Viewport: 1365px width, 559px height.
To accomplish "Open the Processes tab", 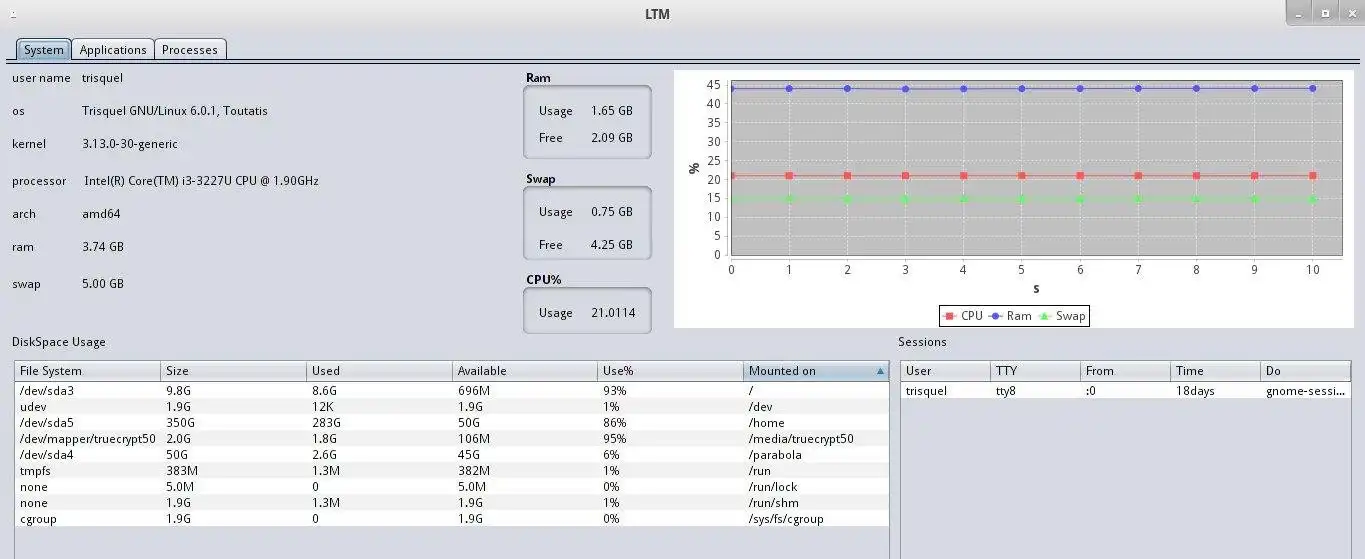I will click(190, 50).
